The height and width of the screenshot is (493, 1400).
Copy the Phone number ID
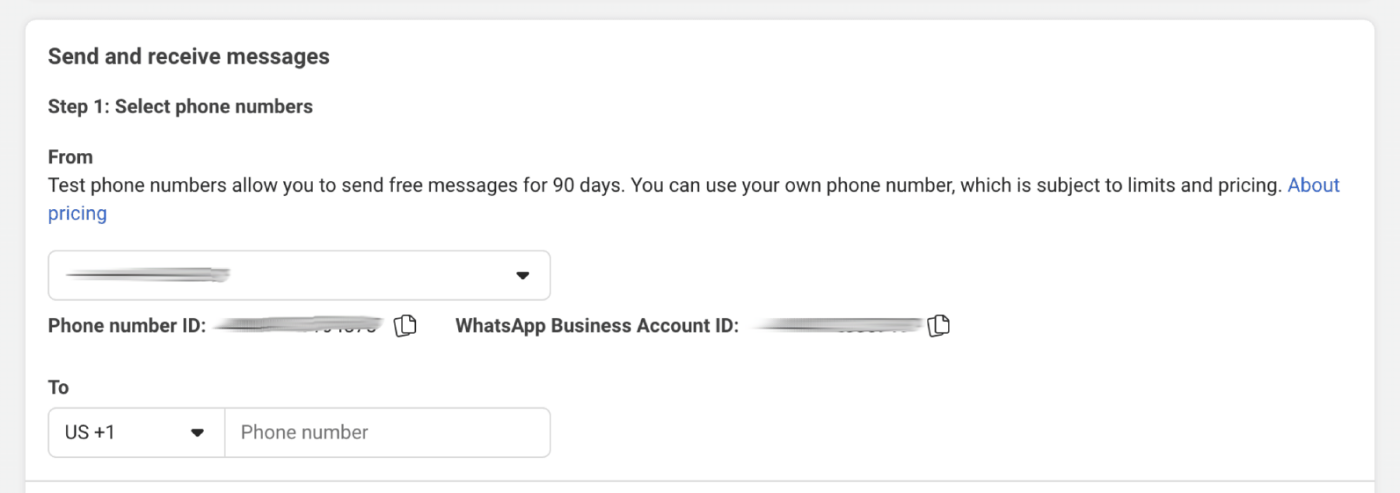pos(405,326)
